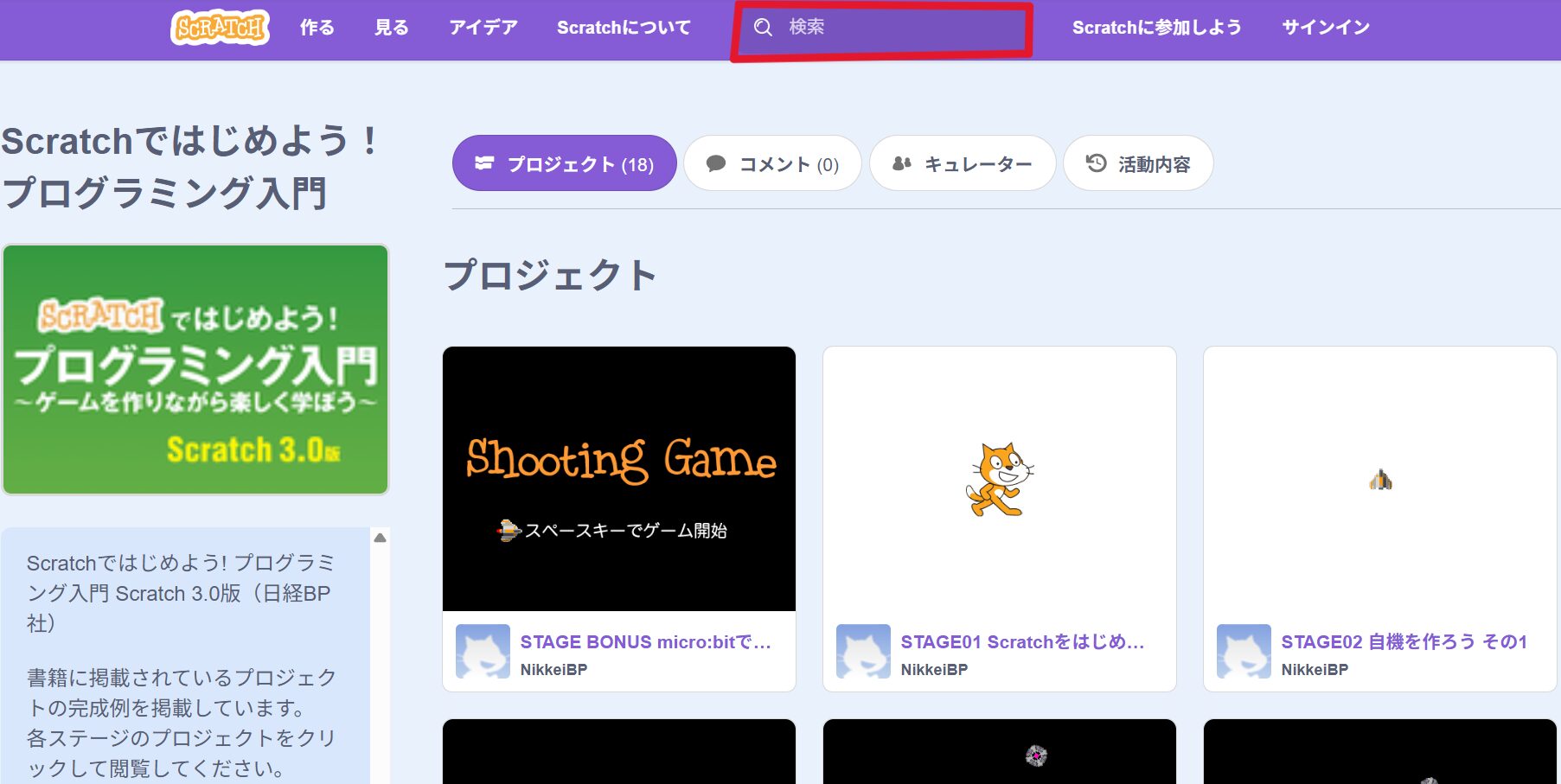This screenshot has height=784, width=1561.
Task: Open the 作る menu item
Action: click(317, 28)
